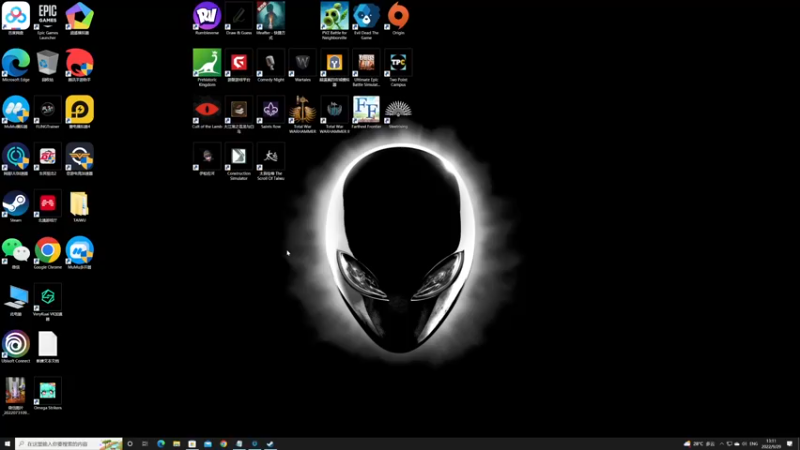Launch the Saints Row shortcut
800x450 pixels.
click(x=271, y=112)
